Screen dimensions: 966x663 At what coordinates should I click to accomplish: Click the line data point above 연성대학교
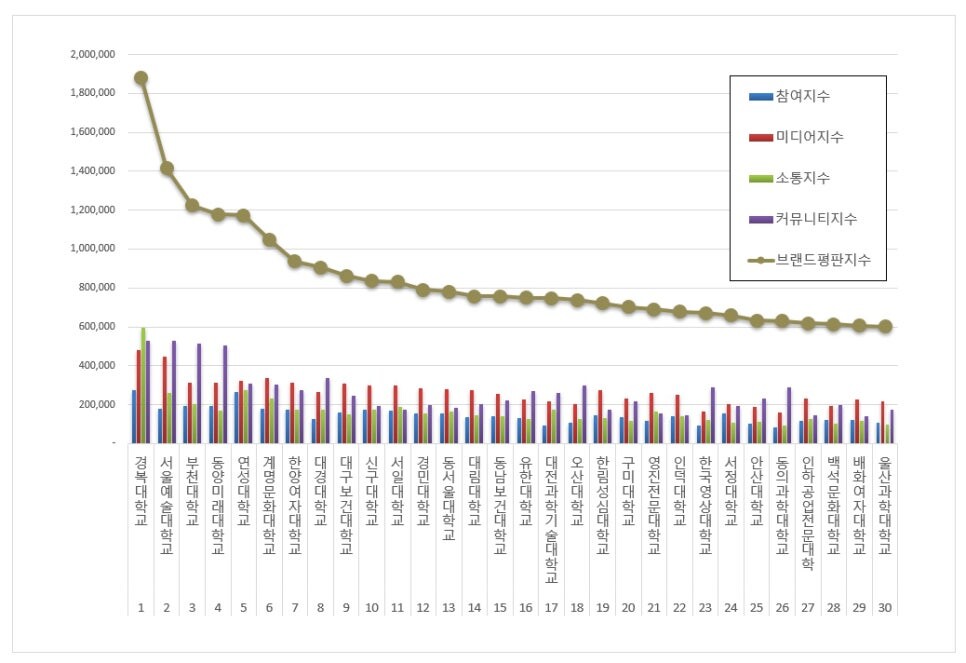coord(244,215)
